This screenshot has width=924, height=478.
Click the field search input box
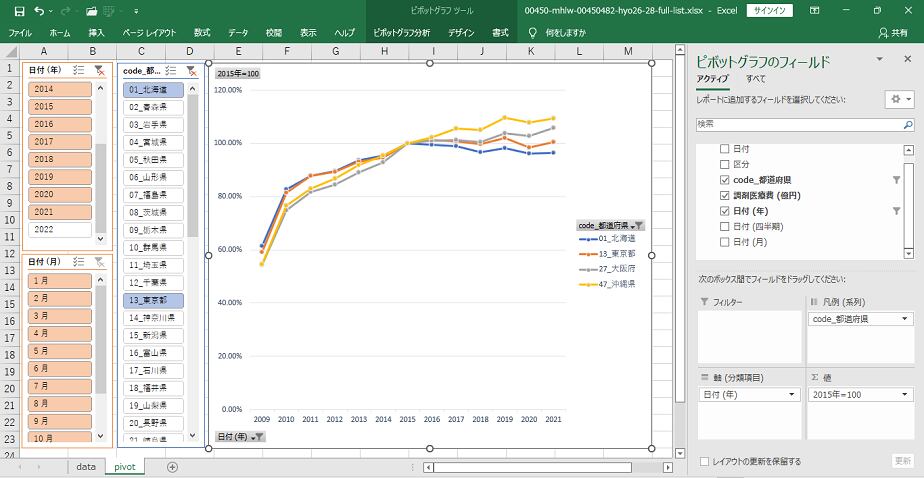[800, 123]
